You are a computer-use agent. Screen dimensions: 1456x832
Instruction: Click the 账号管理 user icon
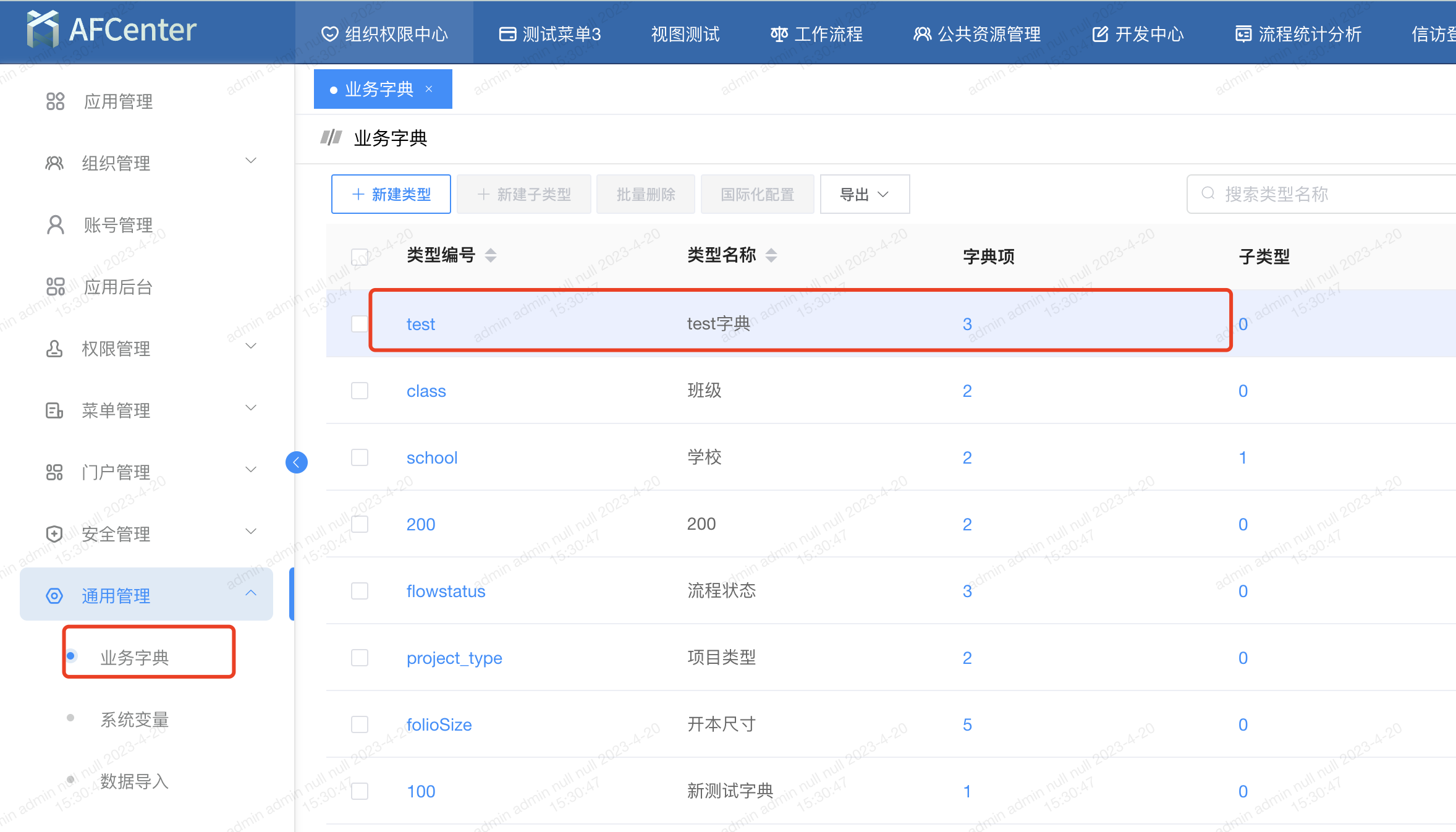point(55,225)
